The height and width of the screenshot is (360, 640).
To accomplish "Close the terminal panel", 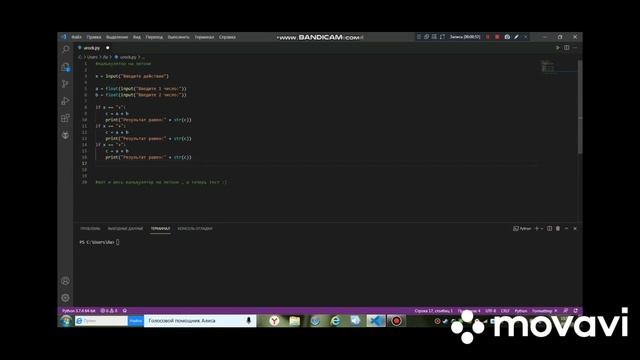I will (x=575, y=229).
